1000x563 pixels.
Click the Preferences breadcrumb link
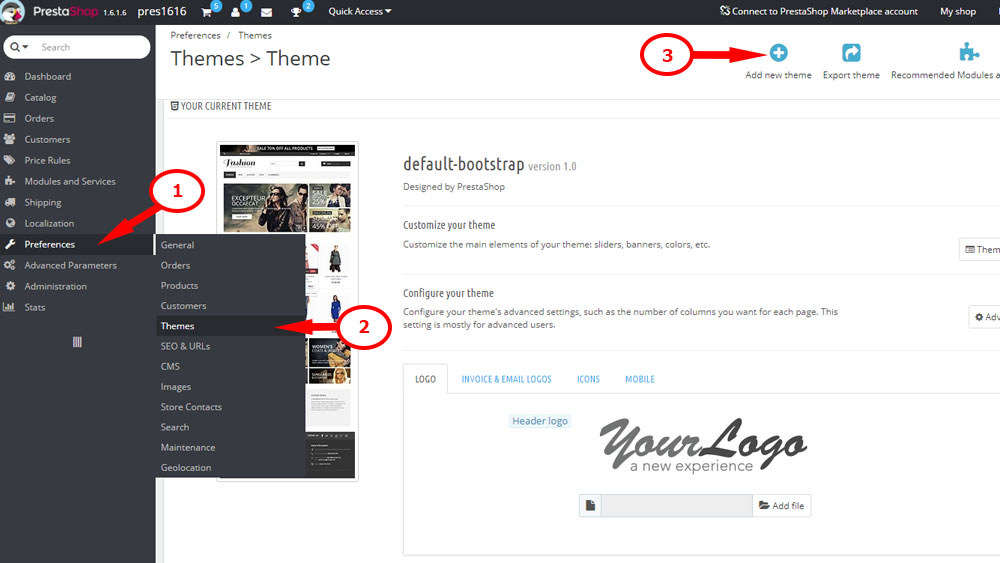tap(195, 36)
